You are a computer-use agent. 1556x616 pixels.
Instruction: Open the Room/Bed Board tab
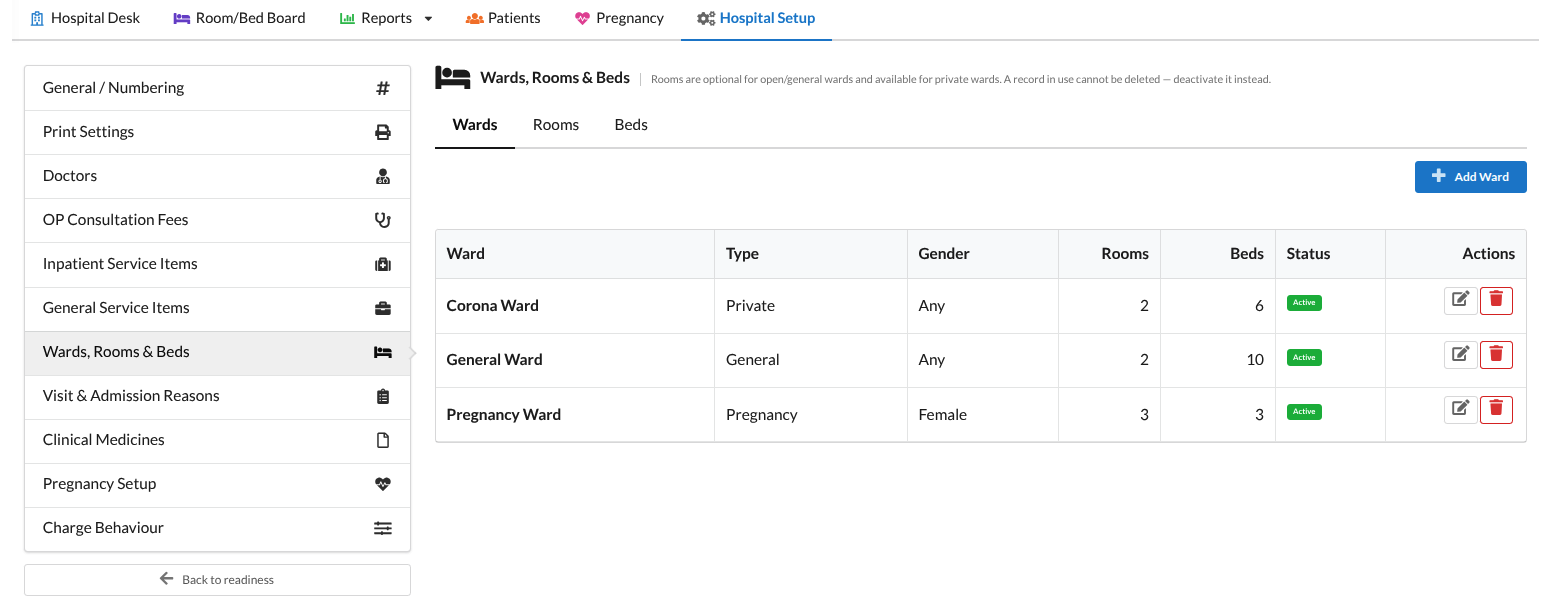(x=240, y=18)
